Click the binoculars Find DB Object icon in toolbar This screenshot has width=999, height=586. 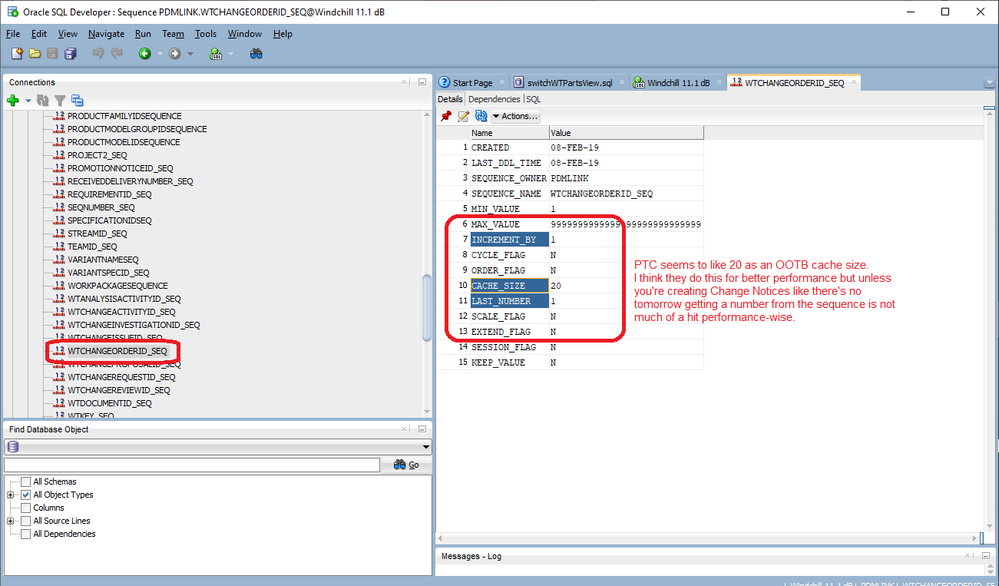pos(256,53)
